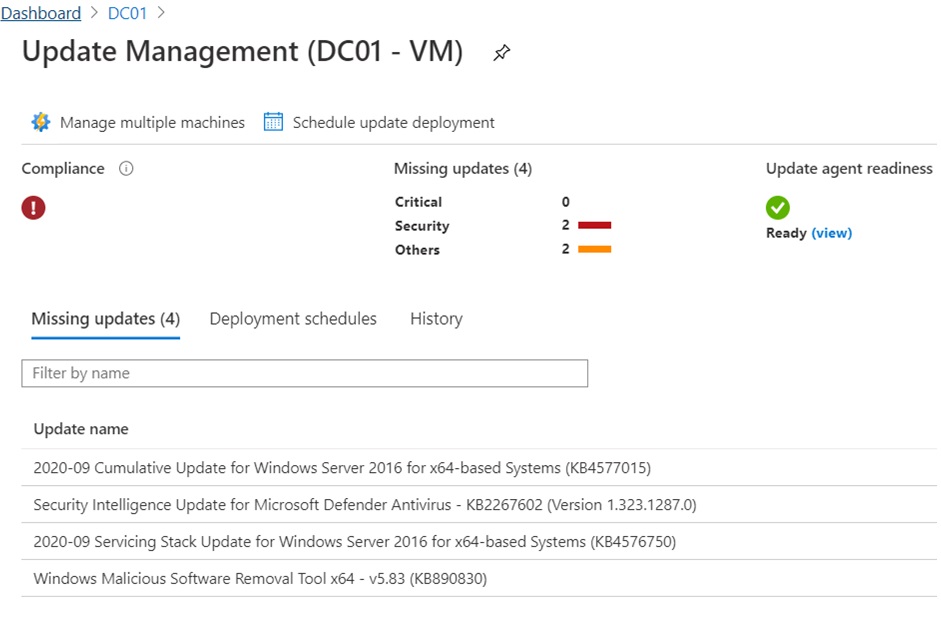Navigate to DC01 in breadcrumb

coord(127,13)
